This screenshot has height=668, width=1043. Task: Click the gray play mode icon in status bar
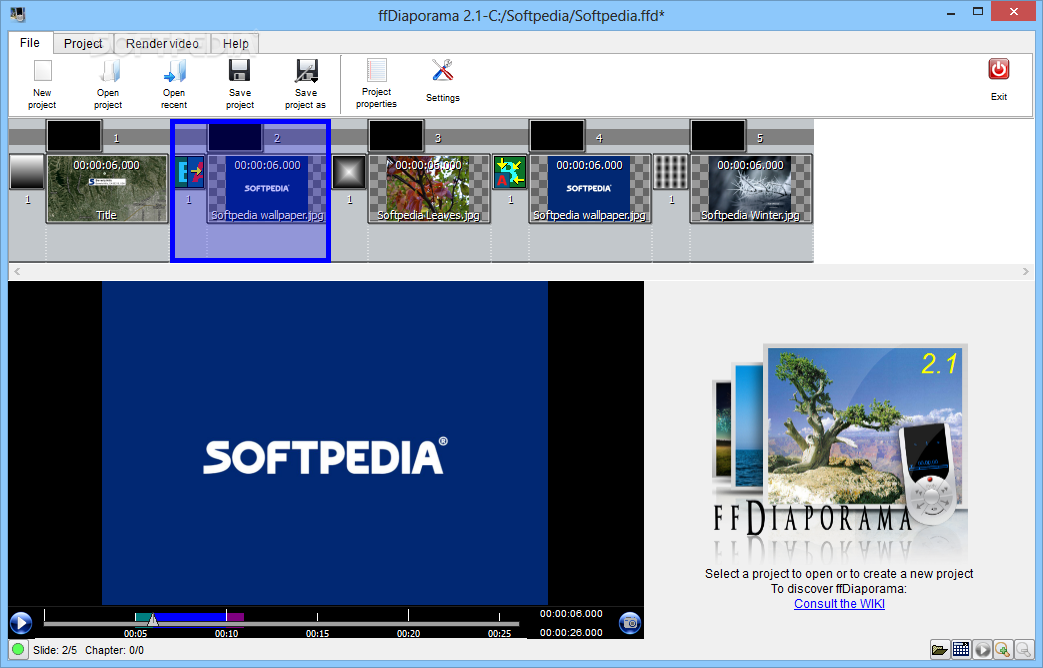pos(982,649)
